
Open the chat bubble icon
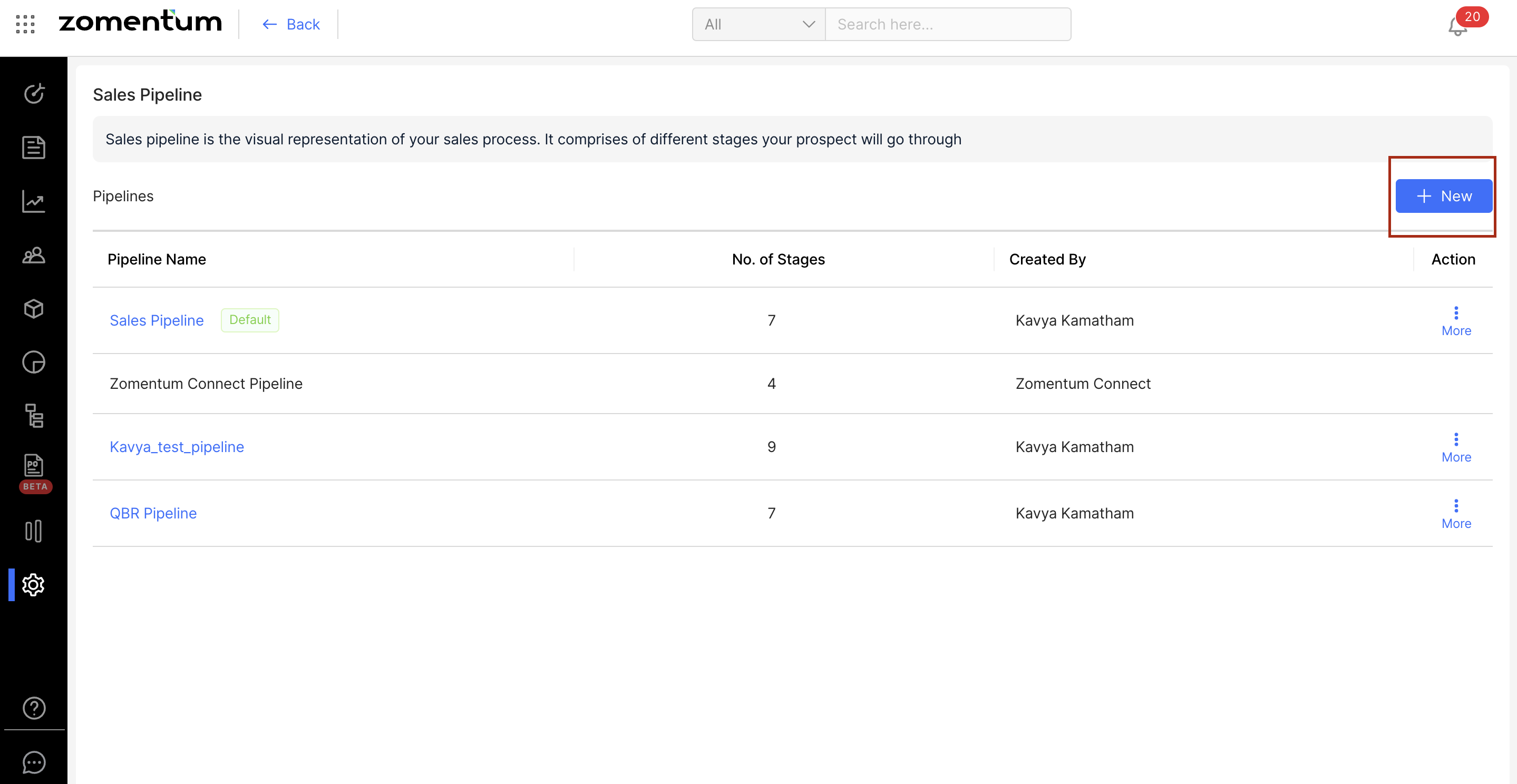pos(34,762)
